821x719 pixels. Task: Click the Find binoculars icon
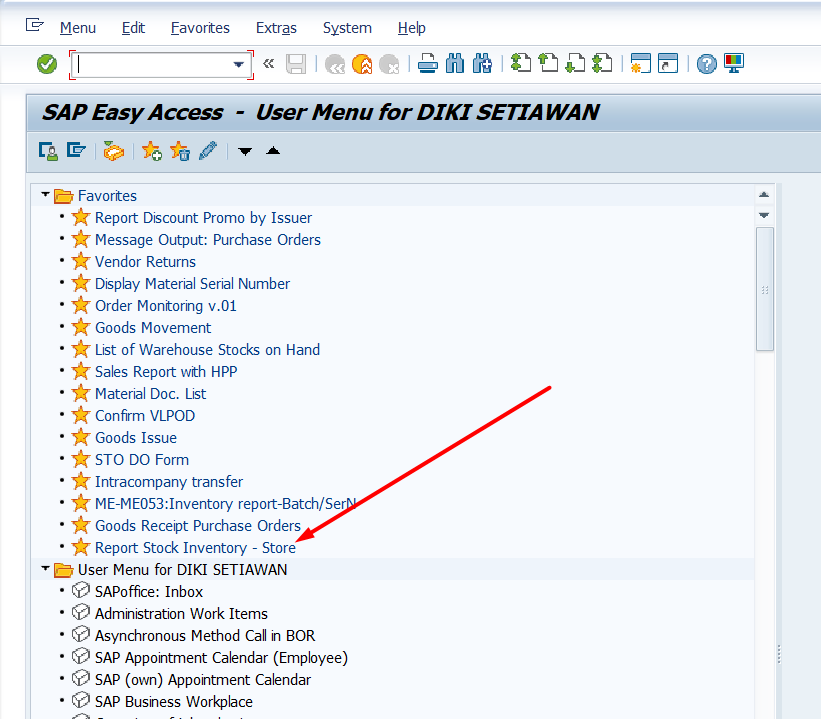pos(455,64)
